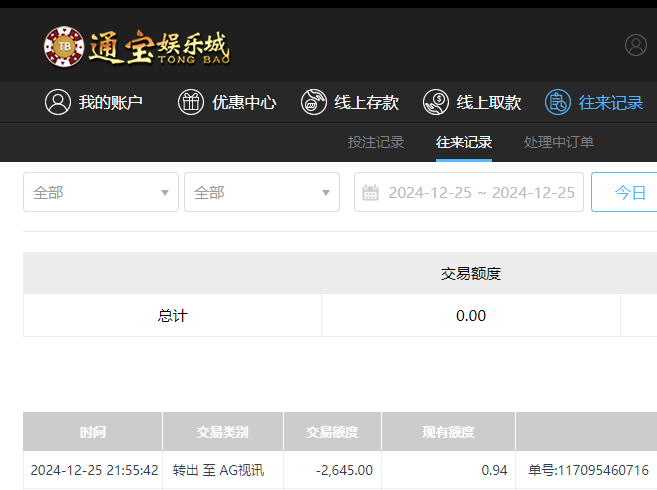Click the 交易类别 column header

coord(223,431)
